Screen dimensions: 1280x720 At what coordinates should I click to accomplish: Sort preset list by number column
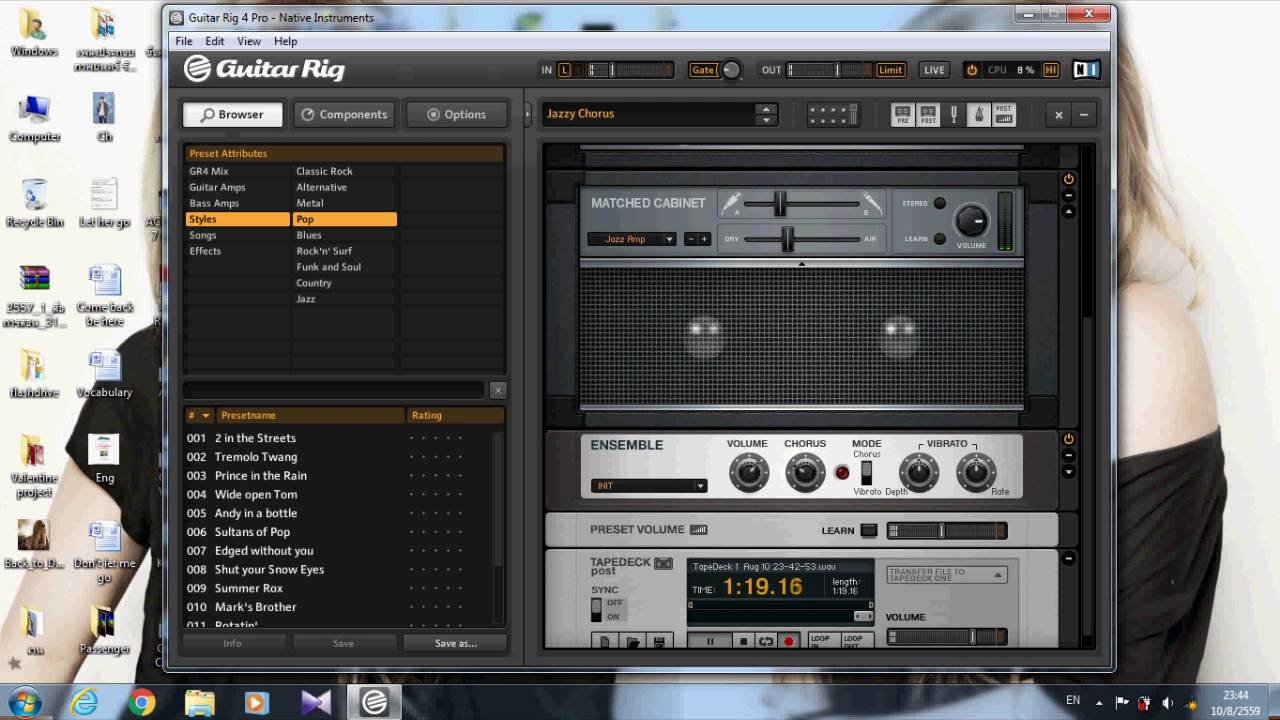199,415
